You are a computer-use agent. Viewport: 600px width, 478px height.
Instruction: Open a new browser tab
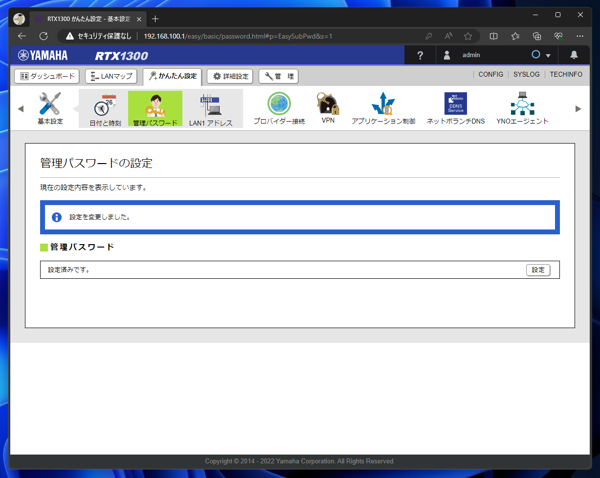[x=155, y=19]
